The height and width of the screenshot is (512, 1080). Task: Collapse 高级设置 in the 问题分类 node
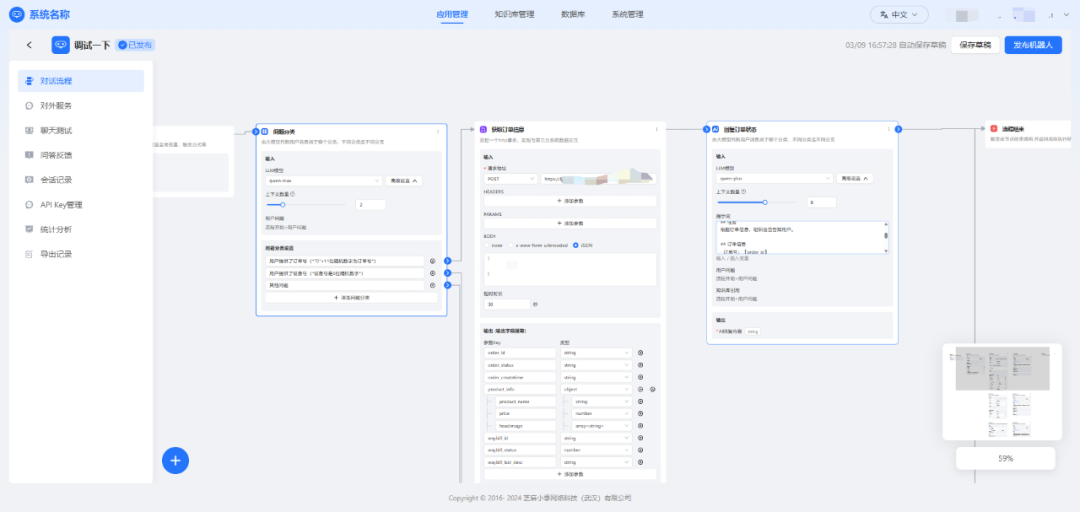point(404,181)
